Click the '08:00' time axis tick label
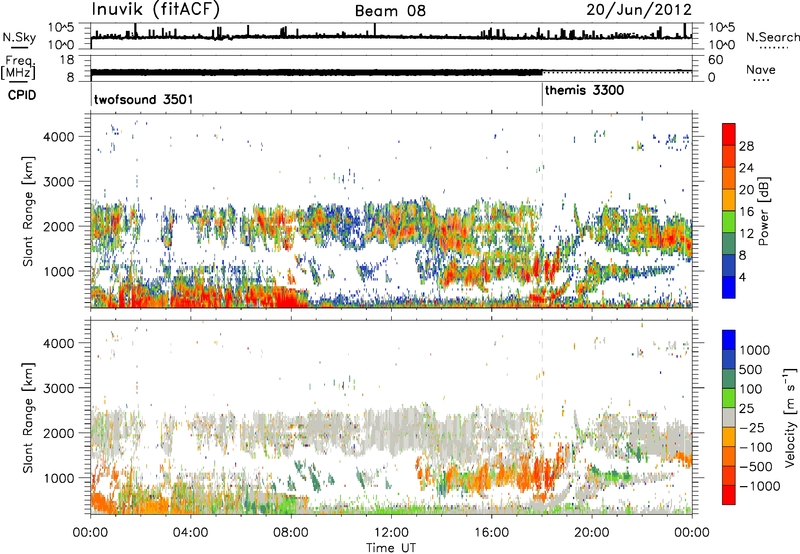Screen dimensions: 800x554 coord(291,533)
